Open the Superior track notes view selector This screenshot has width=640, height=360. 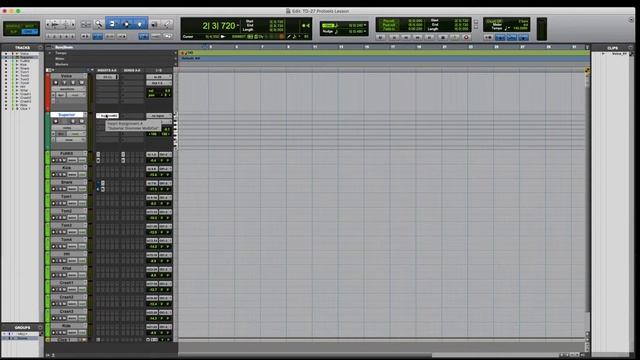68,128
